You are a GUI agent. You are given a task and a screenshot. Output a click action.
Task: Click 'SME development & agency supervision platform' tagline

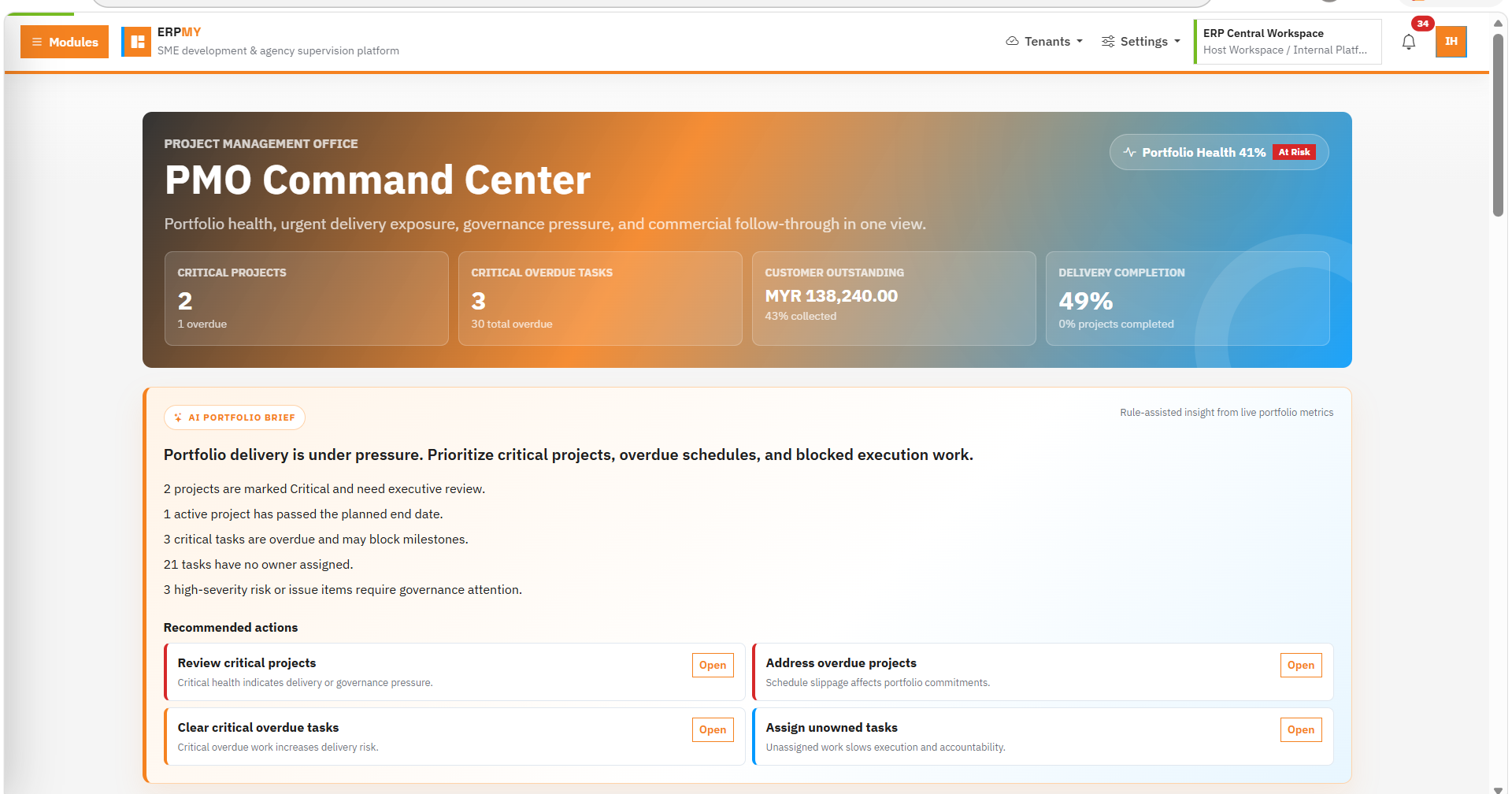tap(278, 50)
